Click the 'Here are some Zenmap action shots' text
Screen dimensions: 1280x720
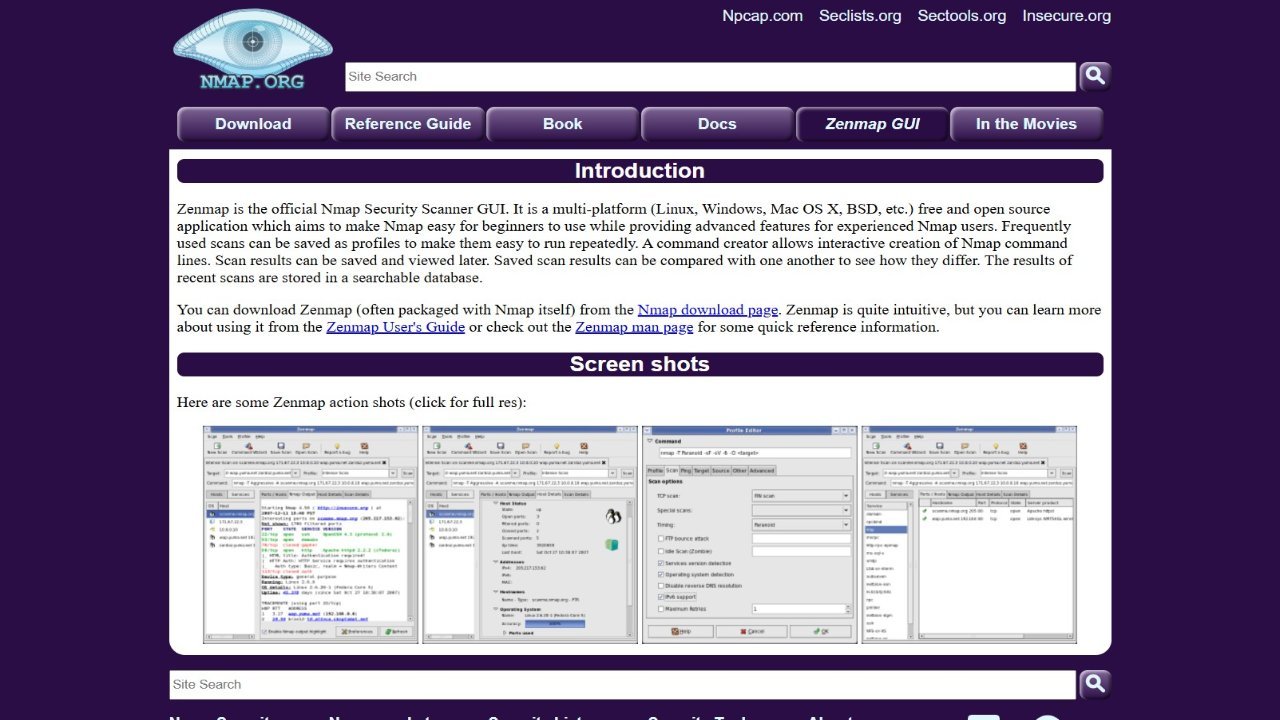tap(351, 402)
